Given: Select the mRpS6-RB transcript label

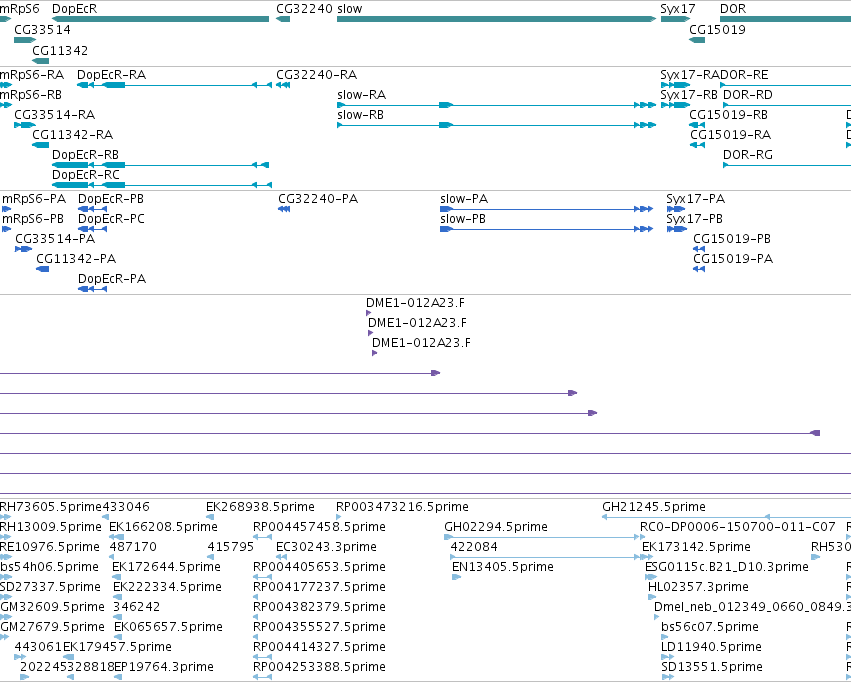Looking at the screenshot, I should (x=31, y=94).
